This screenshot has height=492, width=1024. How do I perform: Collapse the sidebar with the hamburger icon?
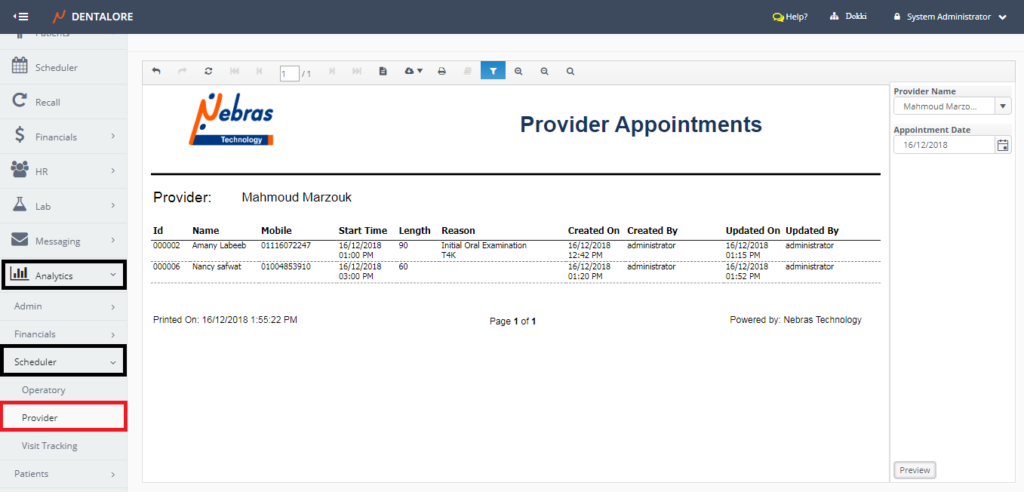click(x=21, y=17)
